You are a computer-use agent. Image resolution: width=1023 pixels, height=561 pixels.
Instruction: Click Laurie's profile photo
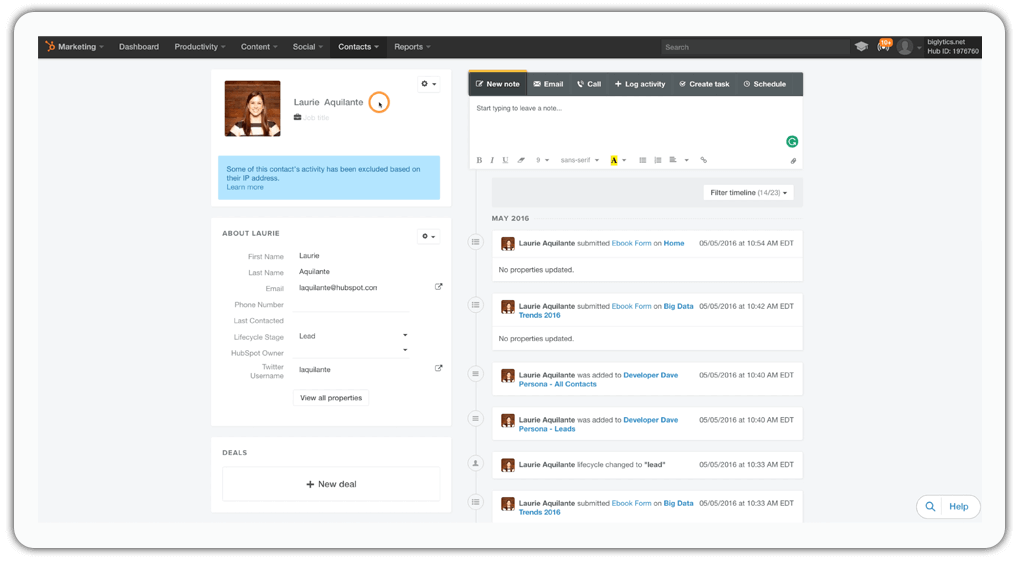click(x=252, y=108)
